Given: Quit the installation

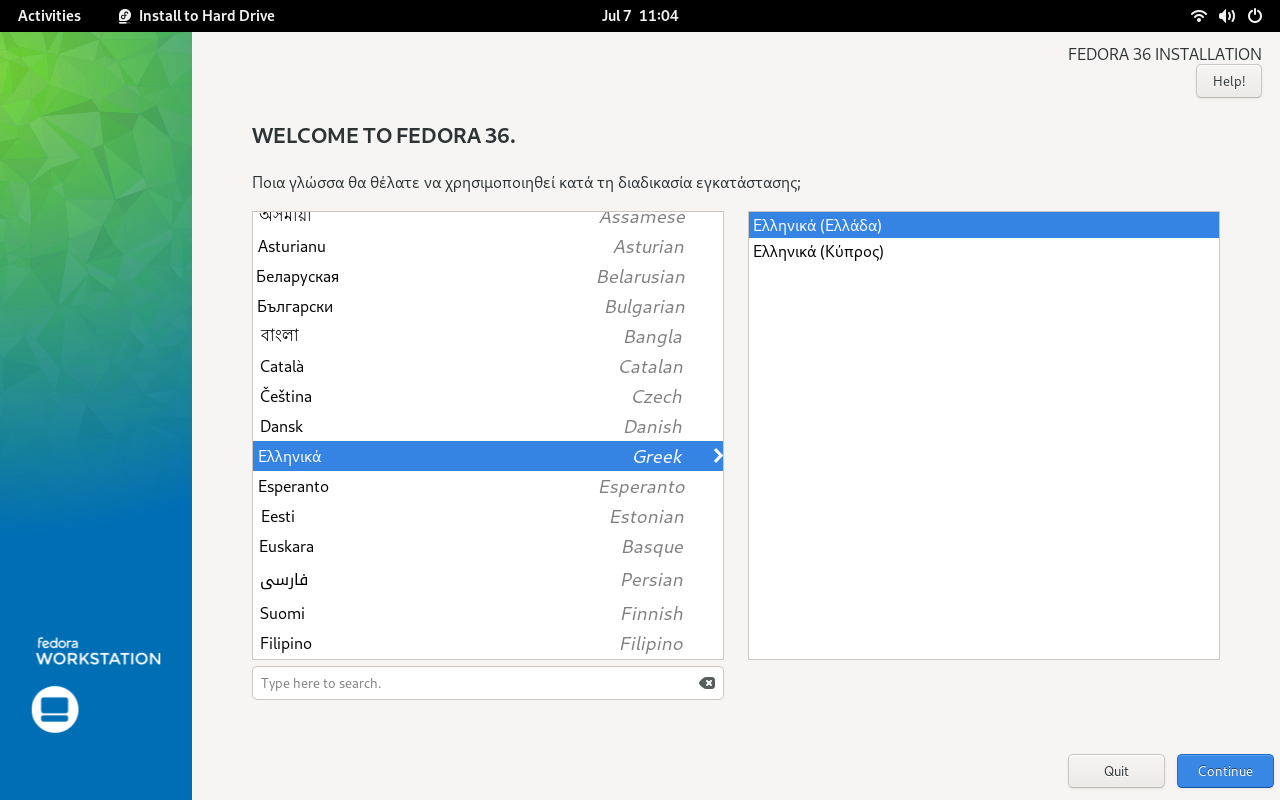Looking at the screenshot, I should pyautogui.click(x=1116, y=770).
